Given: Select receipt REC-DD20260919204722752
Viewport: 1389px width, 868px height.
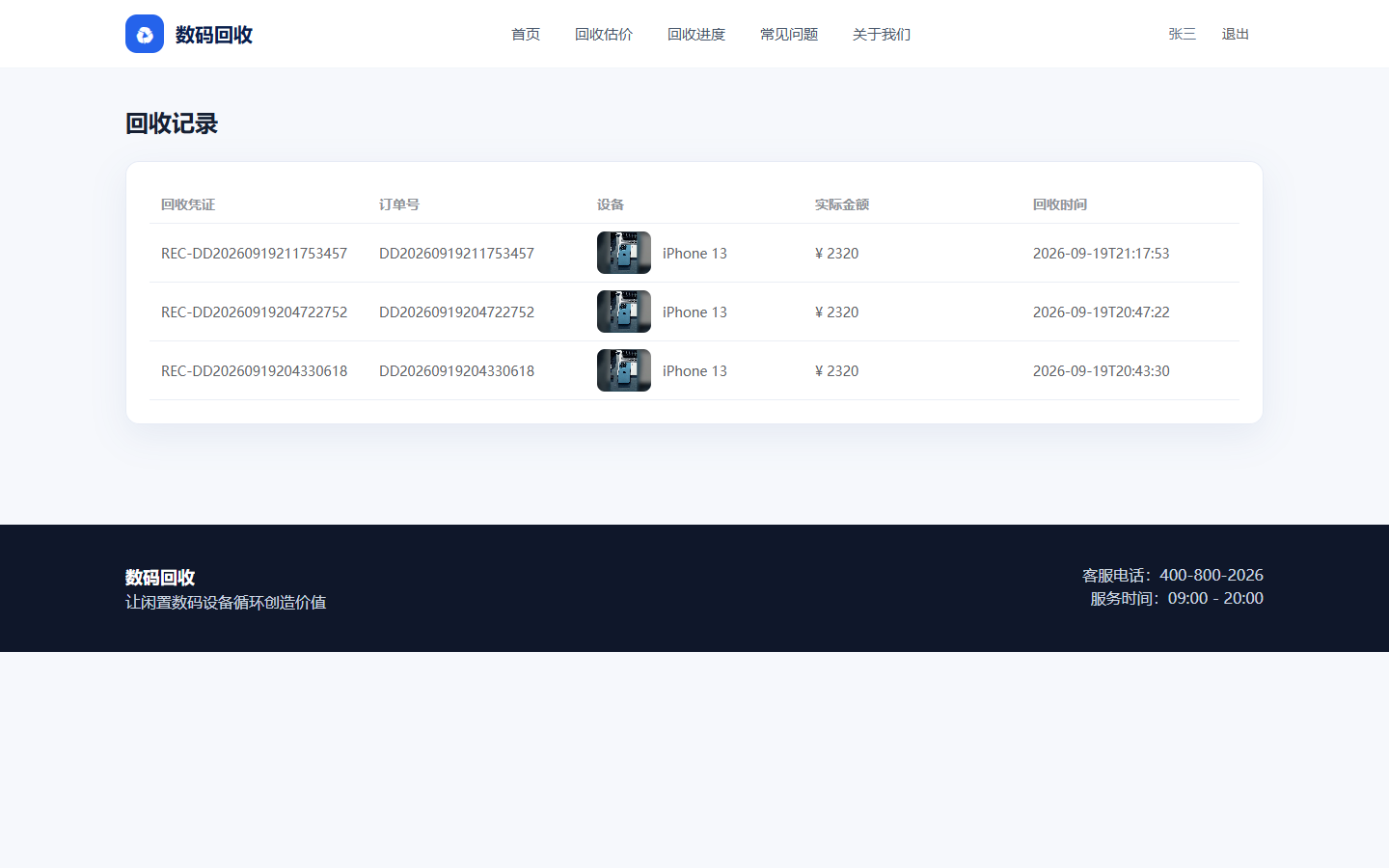Looking at the screenshot, I should click(x=254, y=312).
